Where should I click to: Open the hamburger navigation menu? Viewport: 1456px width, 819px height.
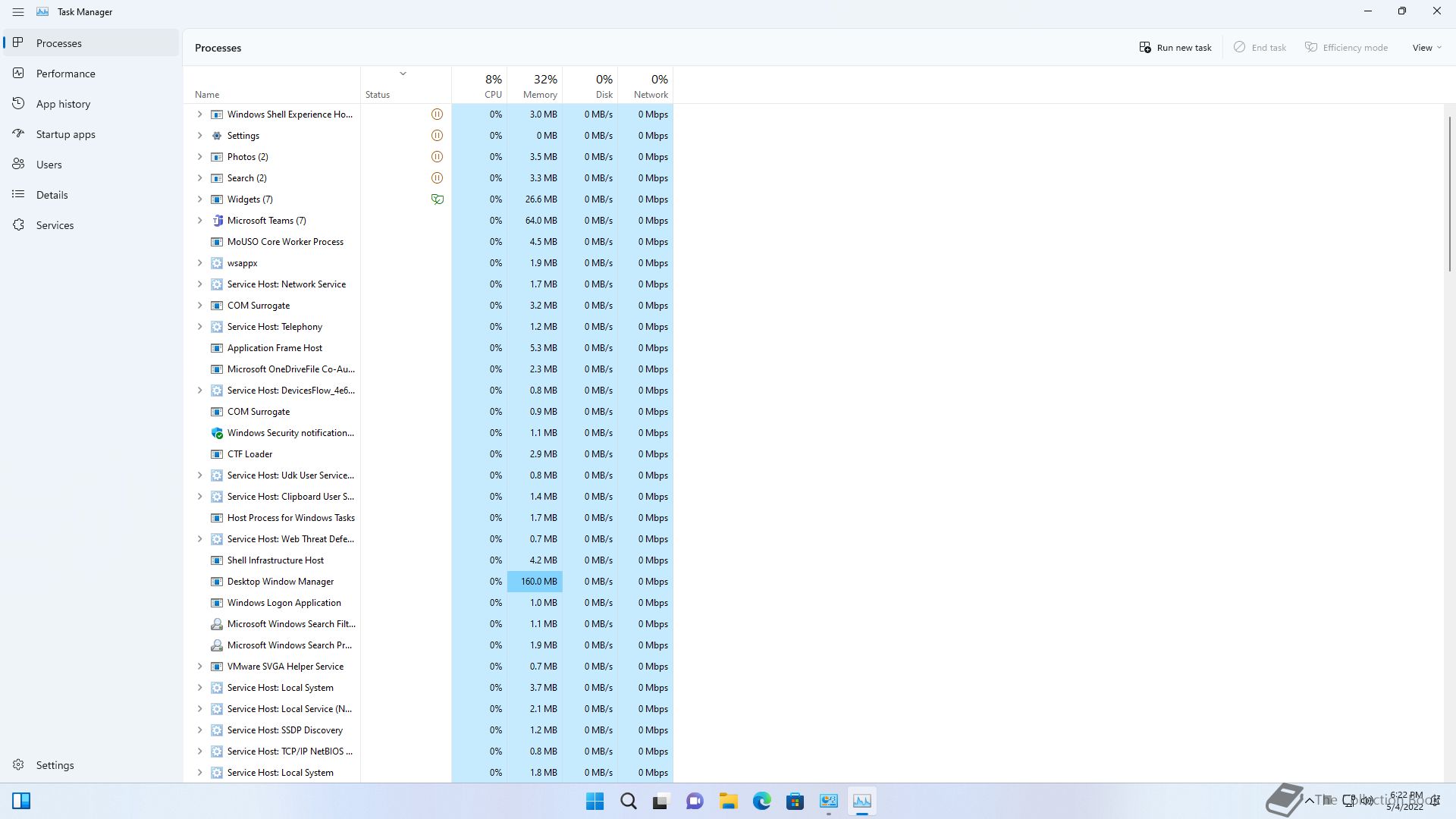pos(18,12)
